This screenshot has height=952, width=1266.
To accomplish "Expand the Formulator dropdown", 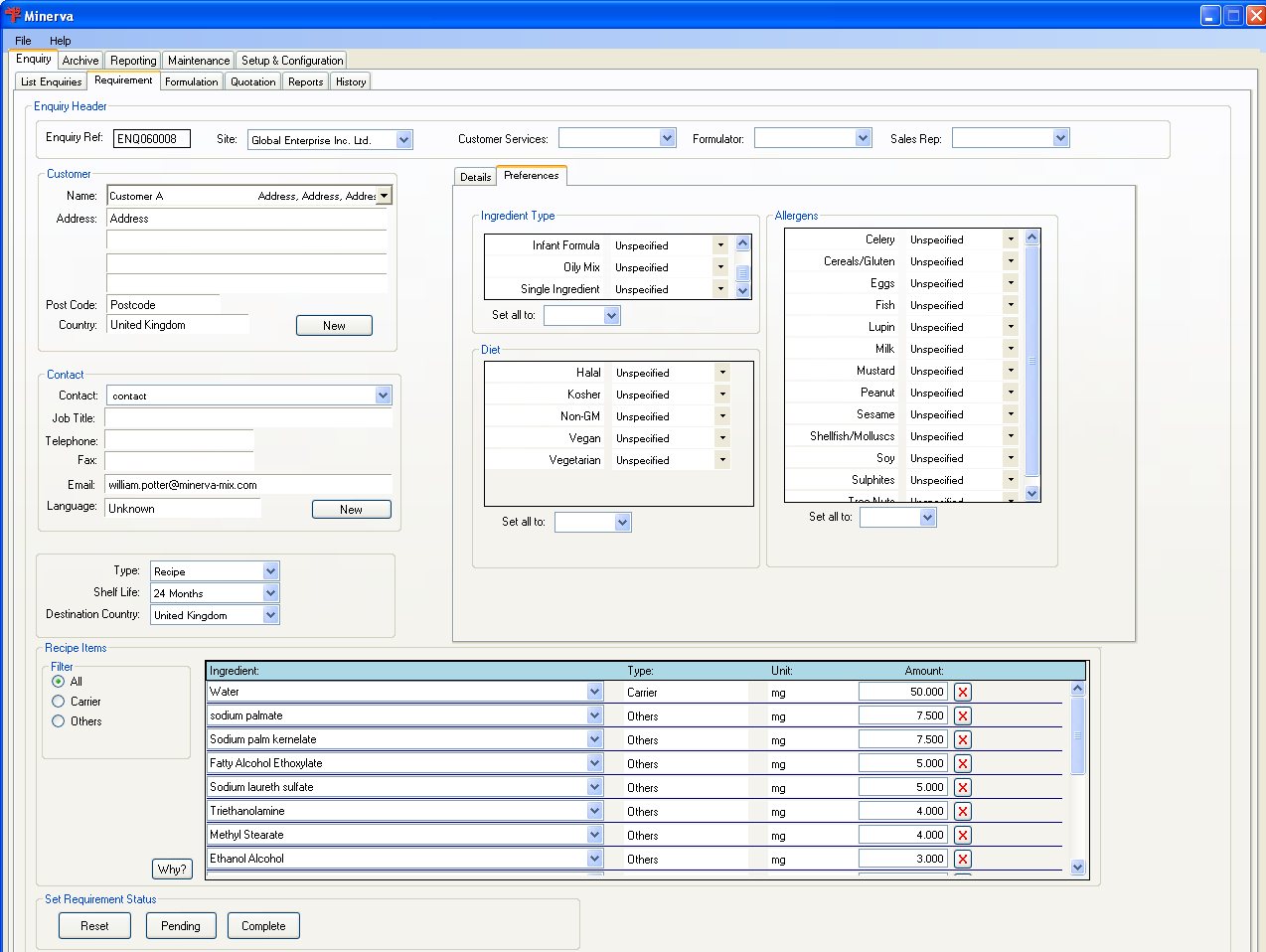I will (x=863, y=138).
